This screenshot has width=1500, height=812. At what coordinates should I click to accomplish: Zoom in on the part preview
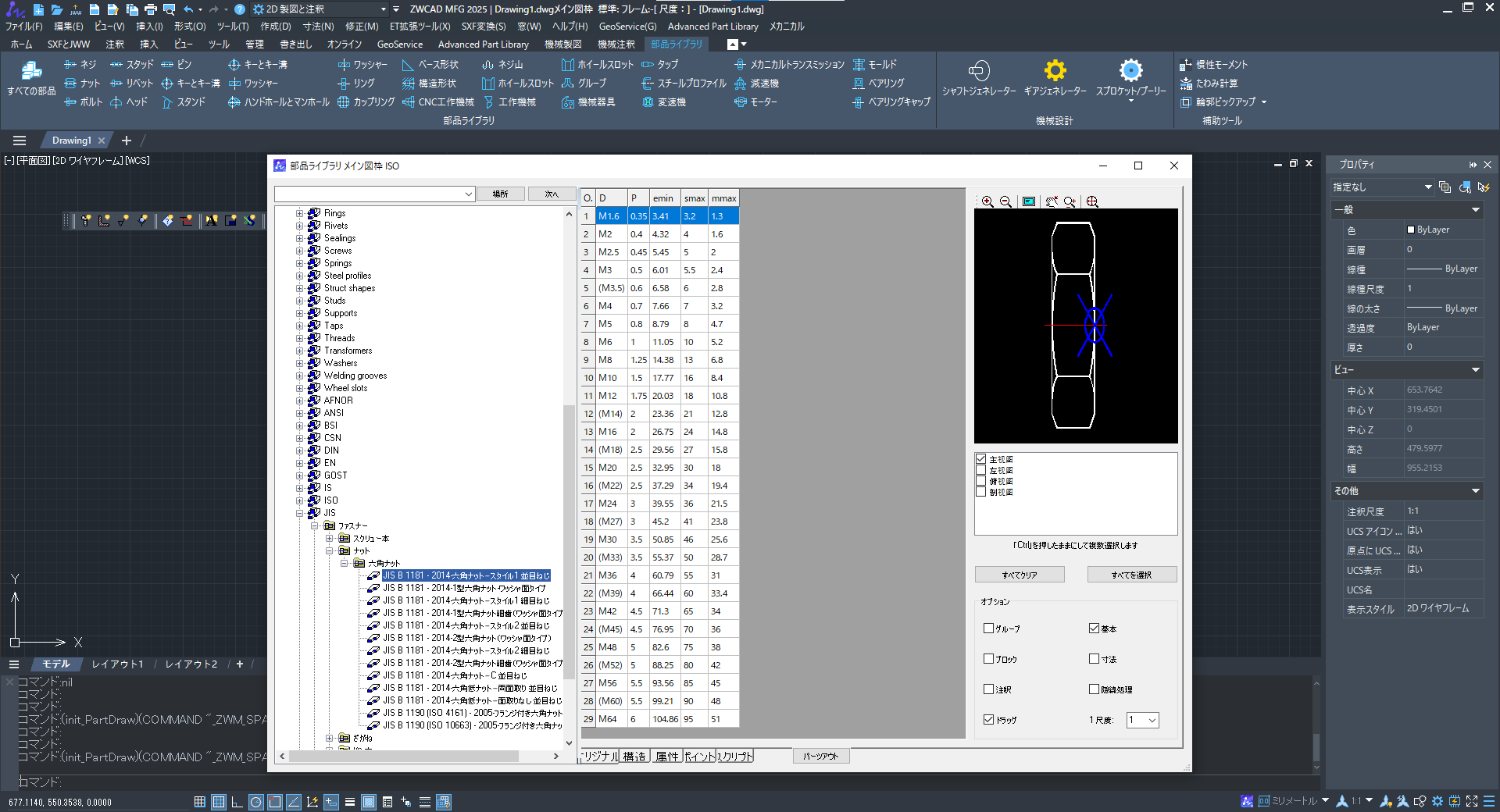(987, 201)
